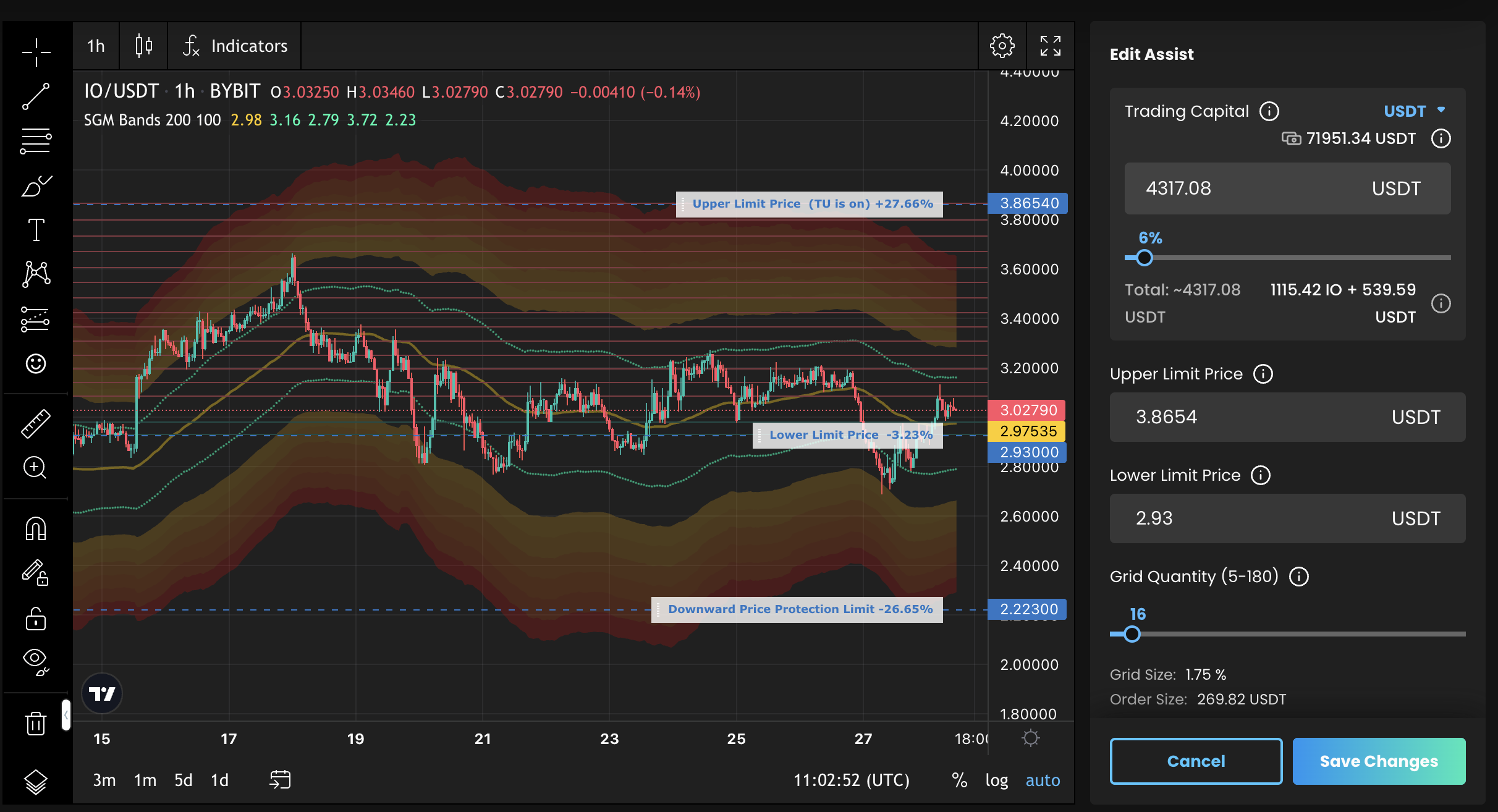Toggle log scale on chart
This screenshot has width=1498, height=812.
[996, 780]
